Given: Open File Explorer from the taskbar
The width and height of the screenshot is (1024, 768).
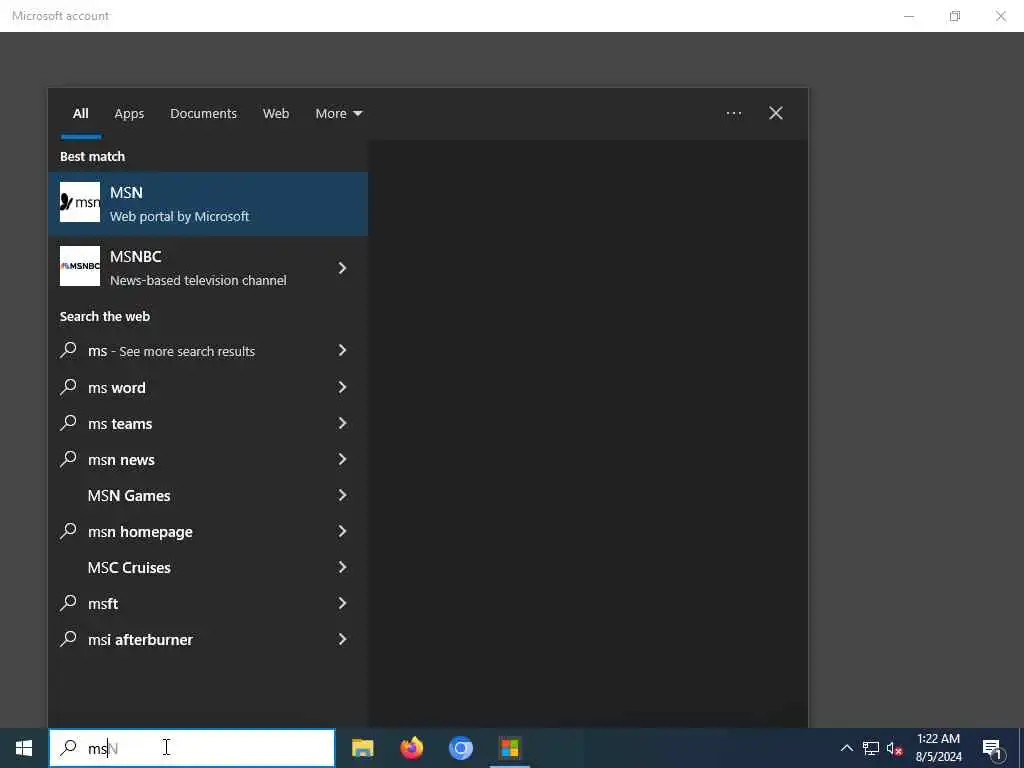Looking at the screenshot, I should click(x=362, y=748).
